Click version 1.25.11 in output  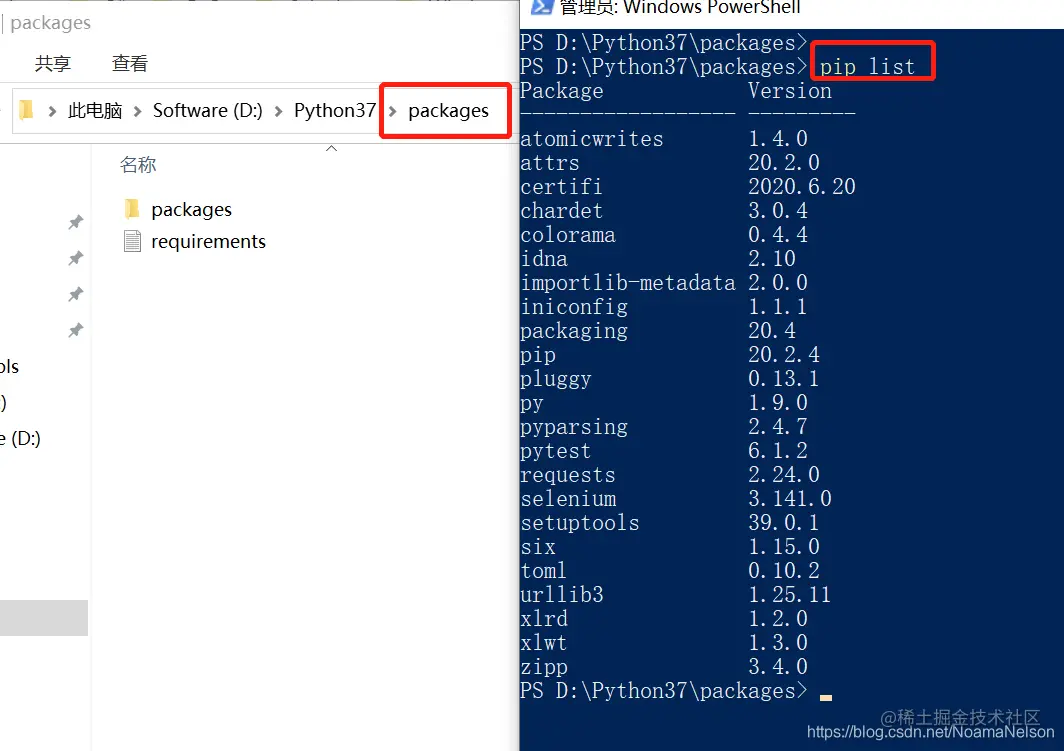790,595
